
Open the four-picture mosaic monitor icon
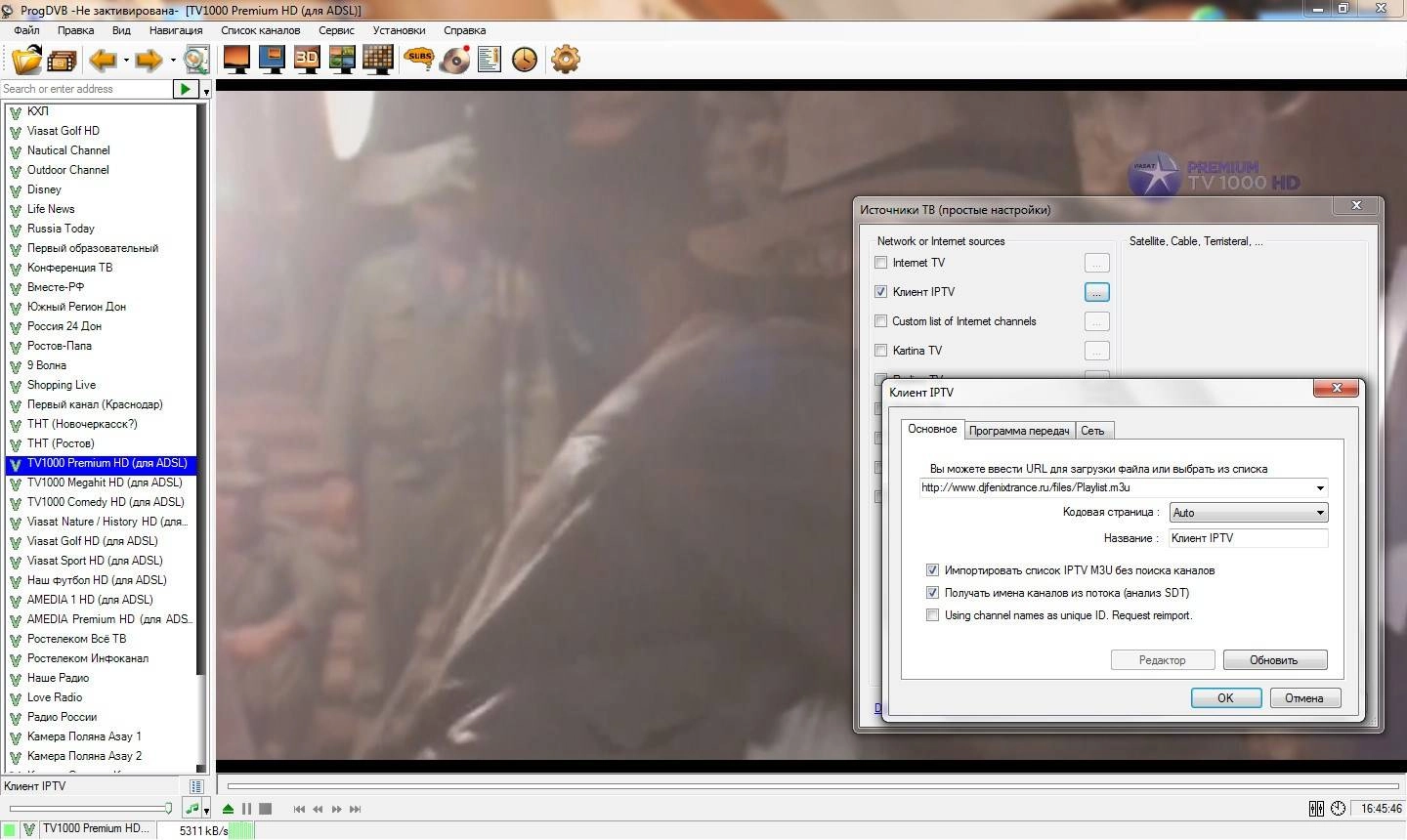click(x=342, y=60)
